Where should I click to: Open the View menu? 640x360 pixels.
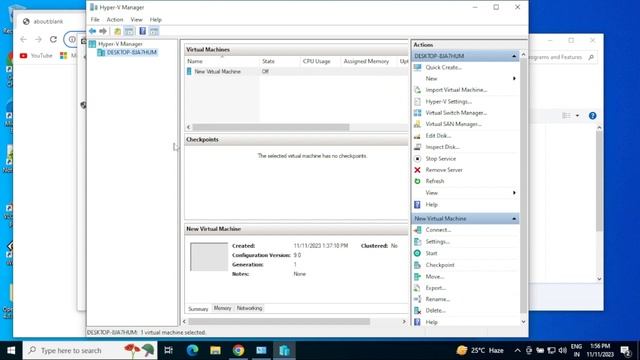coord(136,19)
